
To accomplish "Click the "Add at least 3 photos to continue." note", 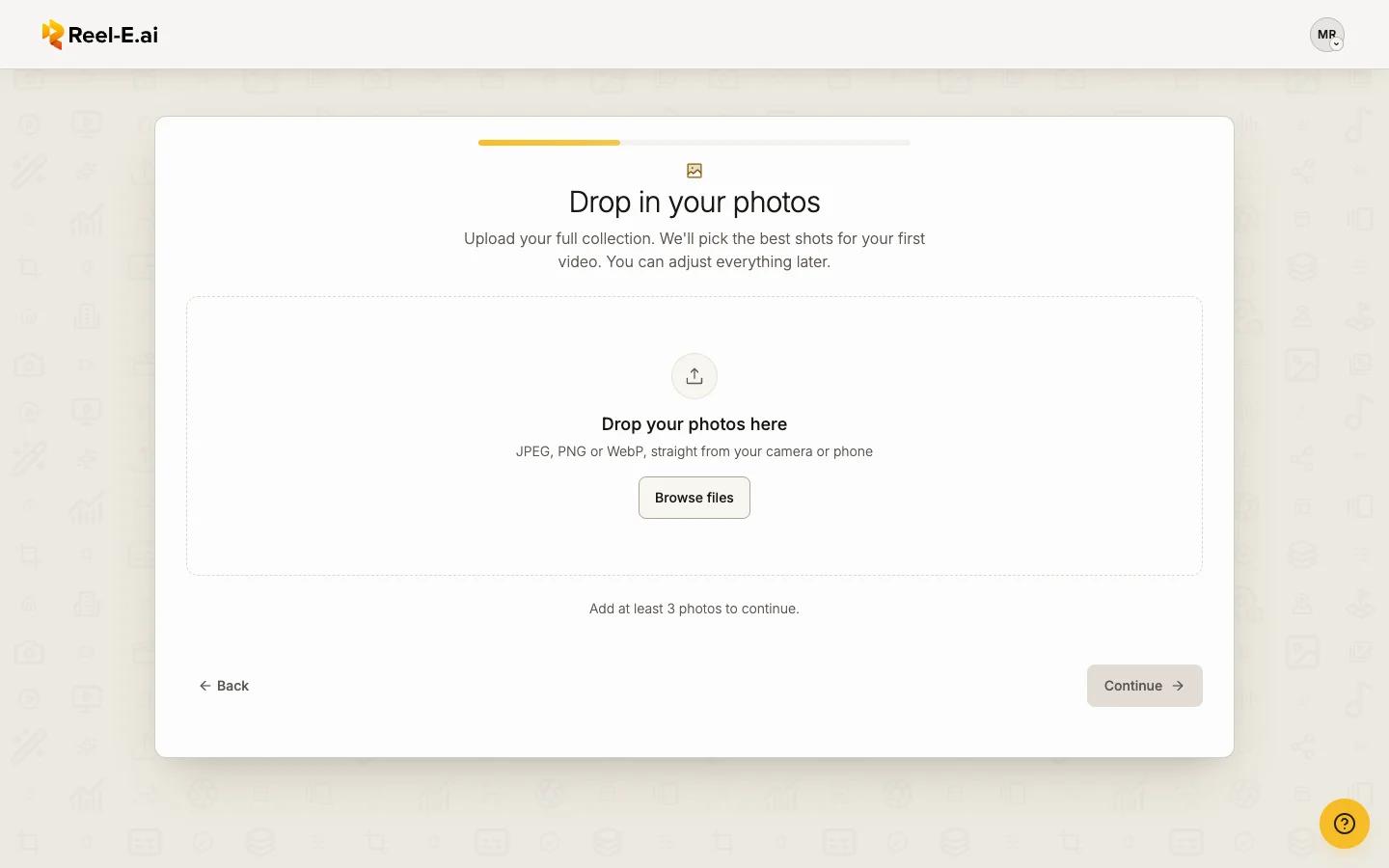I will [x=694, y=609].
